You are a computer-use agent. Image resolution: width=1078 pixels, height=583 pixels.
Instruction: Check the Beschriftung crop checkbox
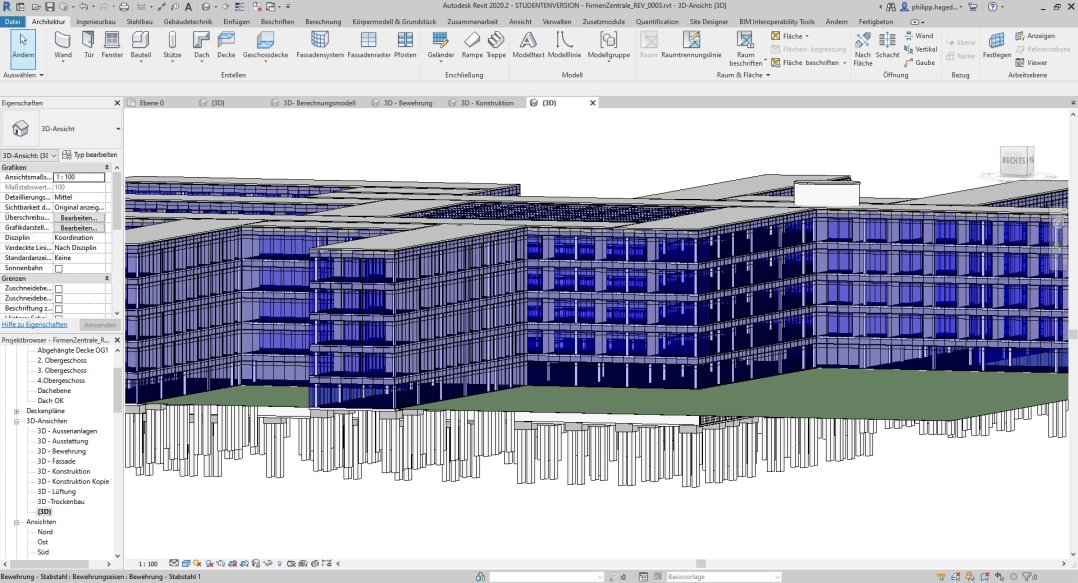(x=57, y=309)
